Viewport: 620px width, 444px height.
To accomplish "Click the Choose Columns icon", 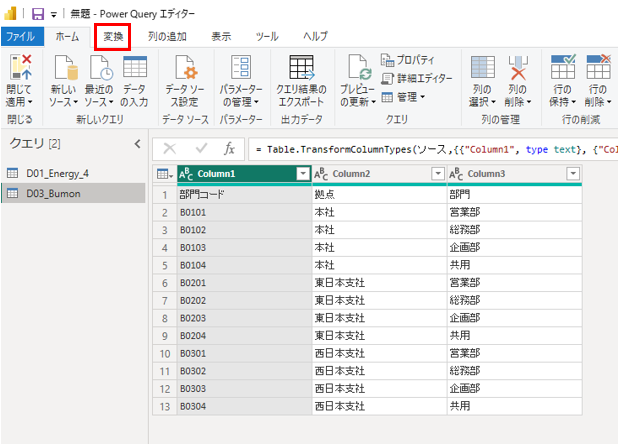I will point(482,67).
